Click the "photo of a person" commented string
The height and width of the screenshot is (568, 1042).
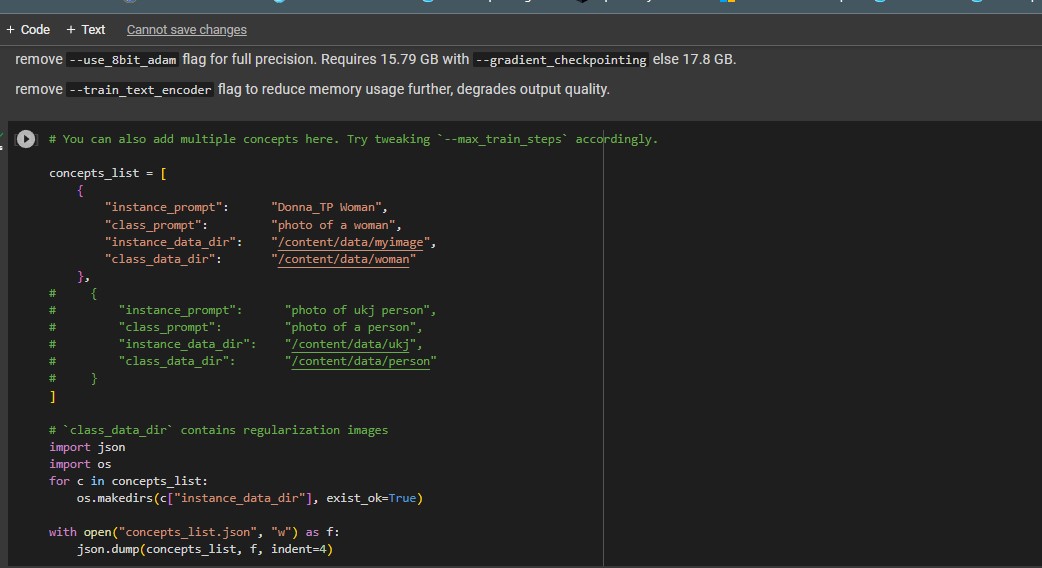[350, 328]
